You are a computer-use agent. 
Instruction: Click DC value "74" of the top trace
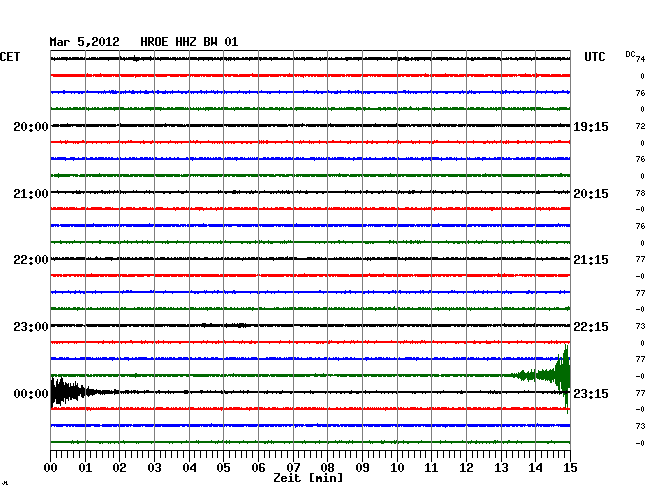coord(640,59)
